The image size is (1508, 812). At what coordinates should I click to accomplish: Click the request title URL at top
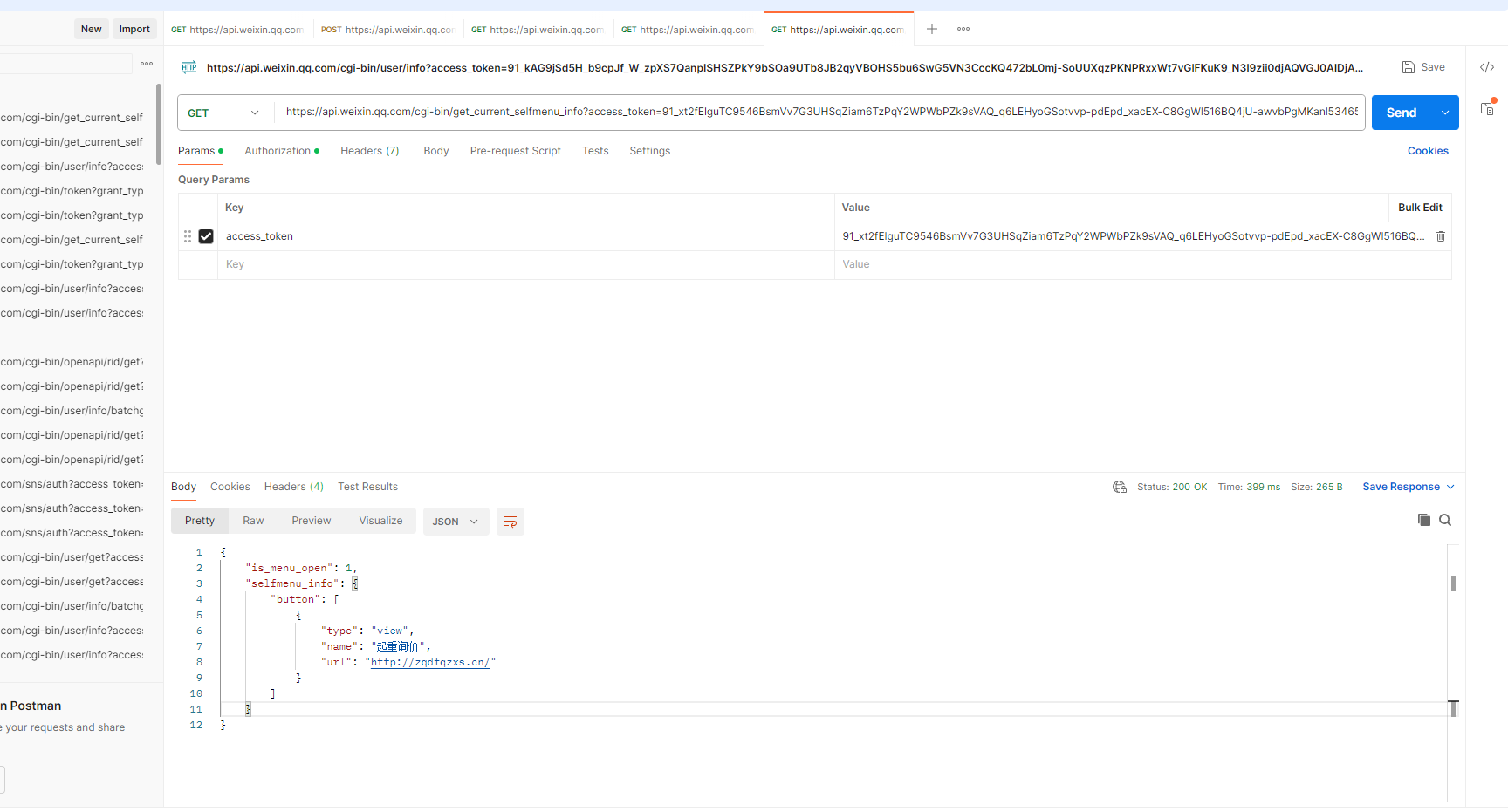pos(785,67)
